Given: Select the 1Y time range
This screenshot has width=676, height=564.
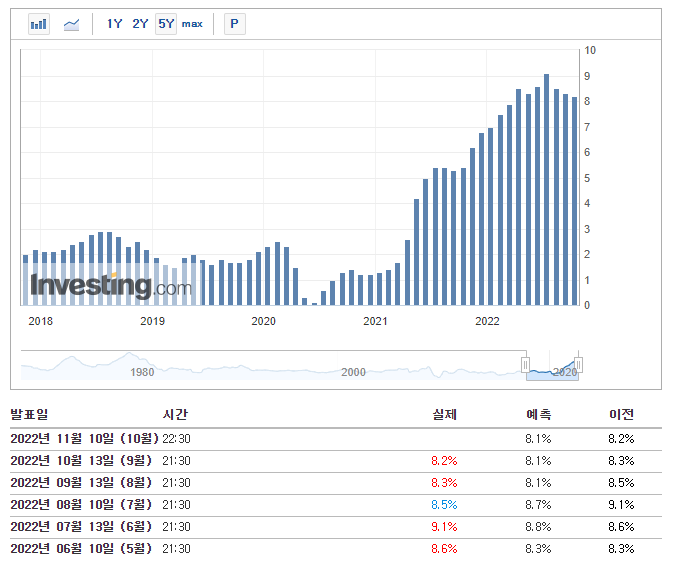Looking at the screenshot, I should coord(115,24).
